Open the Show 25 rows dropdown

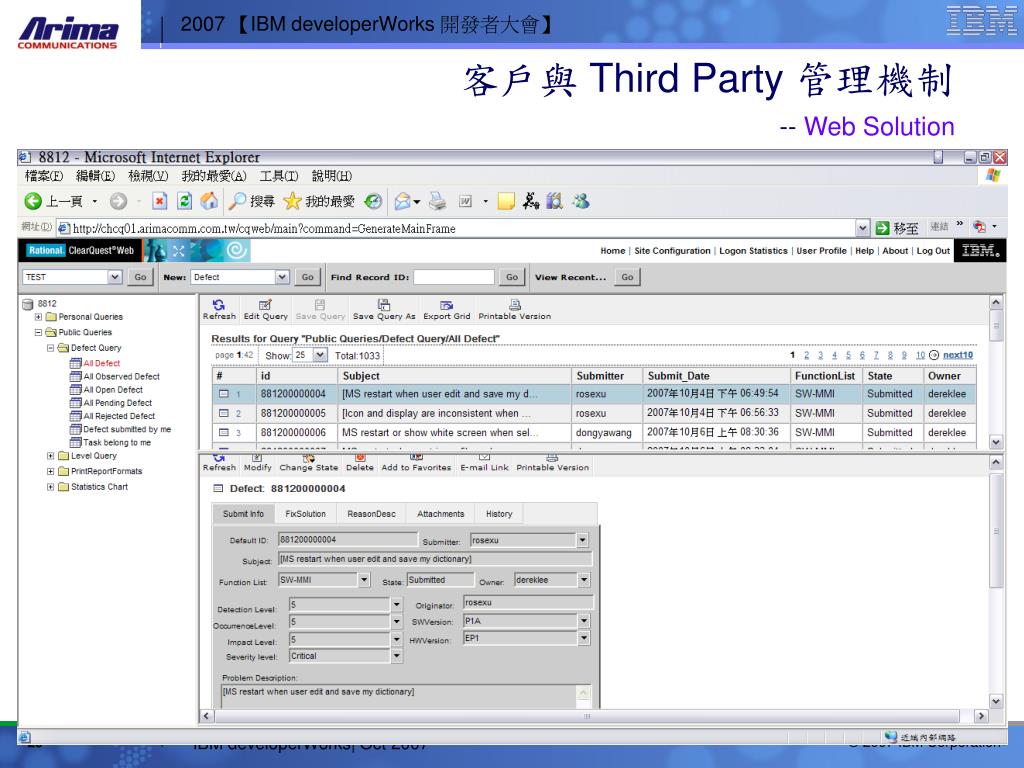point(320,355)
